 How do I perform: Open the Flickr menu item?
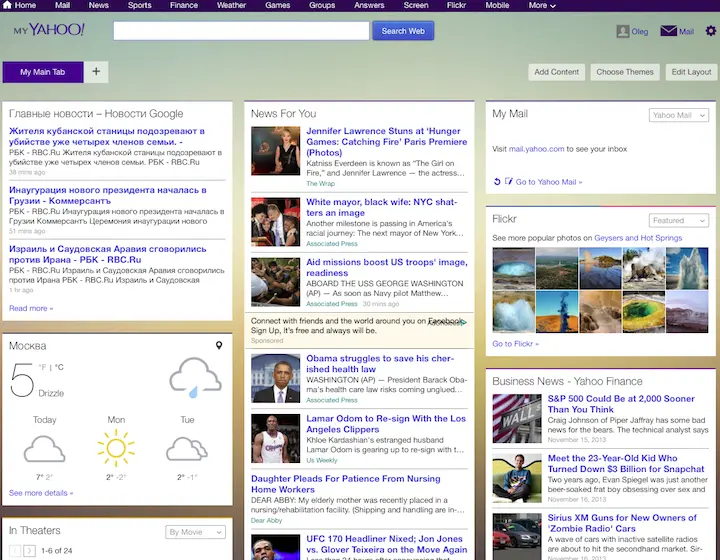click(456, 6)
